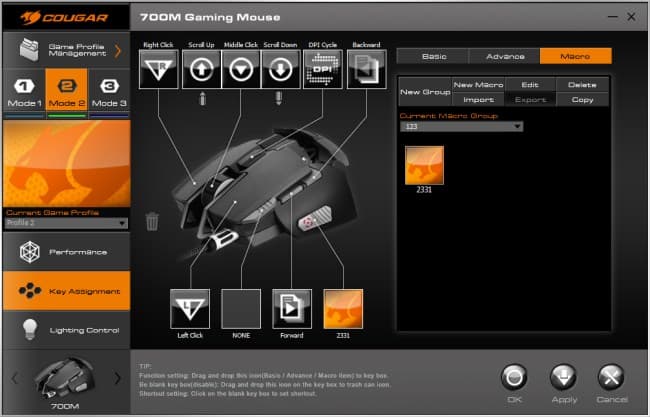The image size is (650, 417).
Task: Click the macro Edit button
Action: click(x=530, y=85)
